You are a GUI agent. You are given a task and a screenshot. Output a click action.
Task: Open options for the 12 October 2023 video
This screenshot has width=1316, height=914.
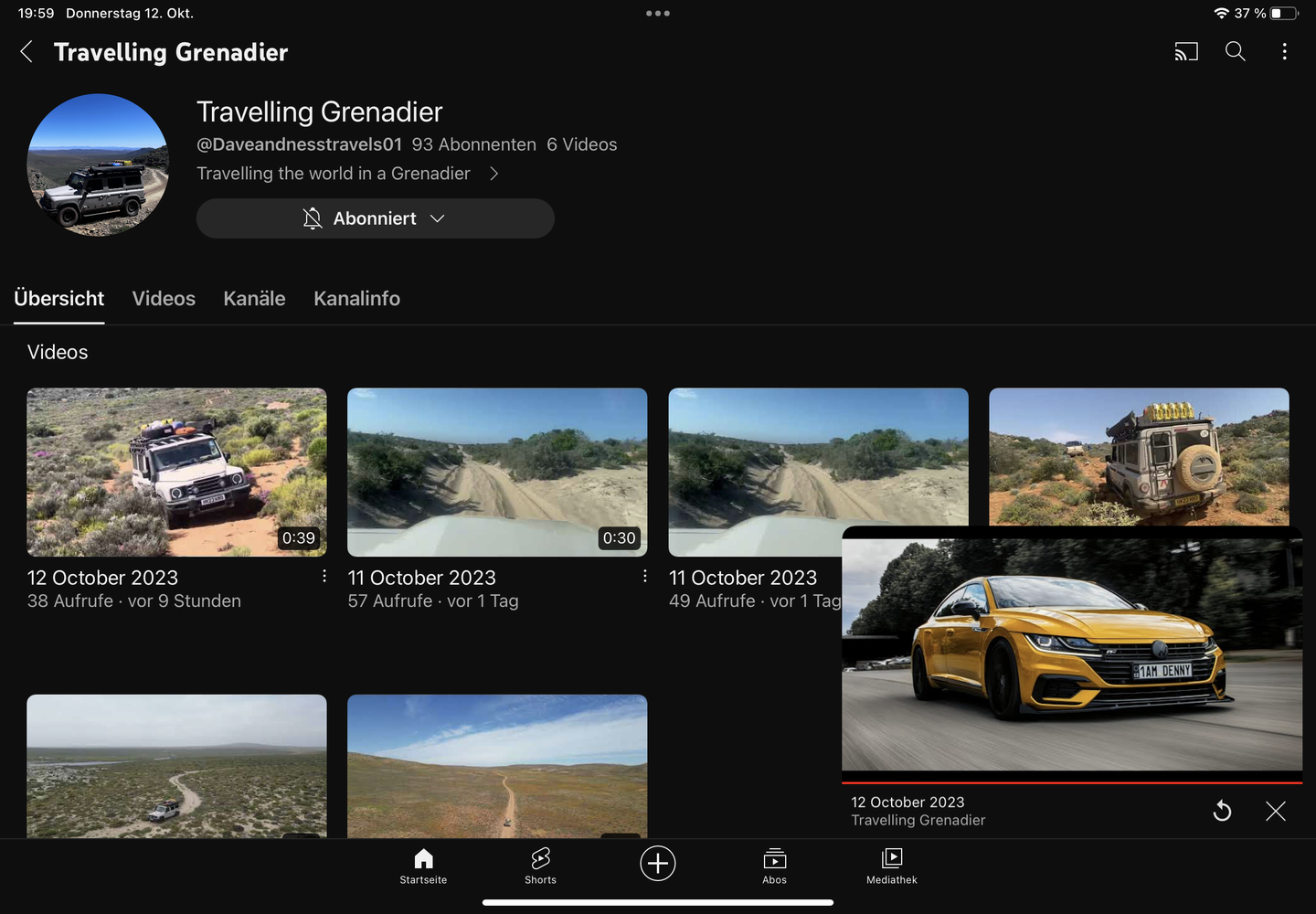pyautogui.click(x=324, y=576)
